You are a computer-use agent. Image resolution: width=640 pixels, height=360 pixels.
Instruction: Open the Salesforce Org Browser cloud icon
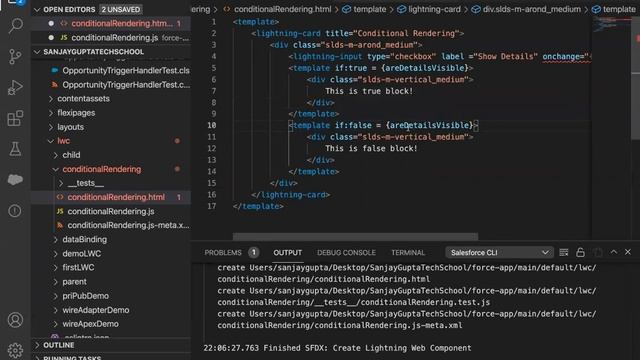(x=15, y=180)
